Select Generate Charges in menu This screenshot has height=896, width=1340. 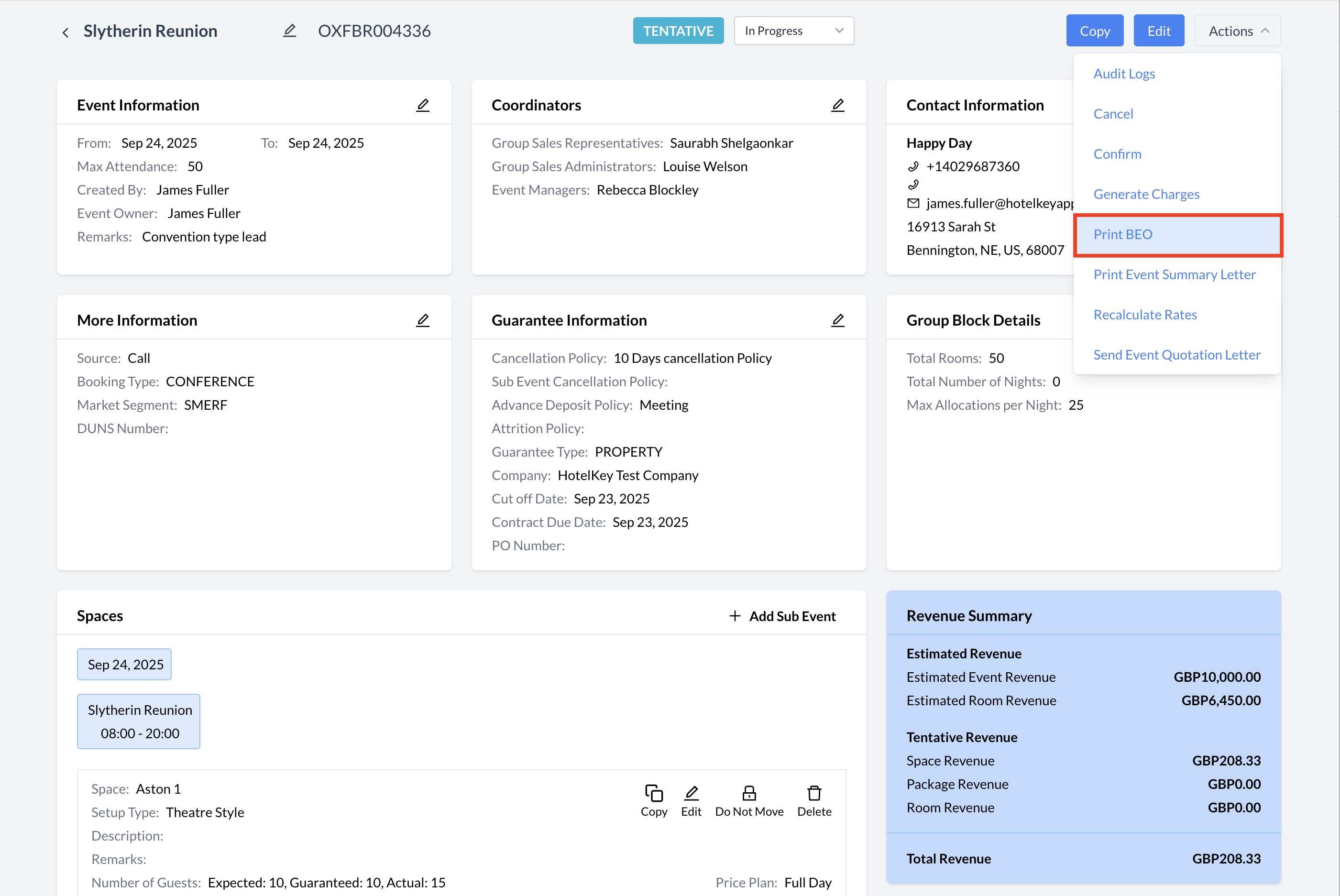coord(1146,194)
